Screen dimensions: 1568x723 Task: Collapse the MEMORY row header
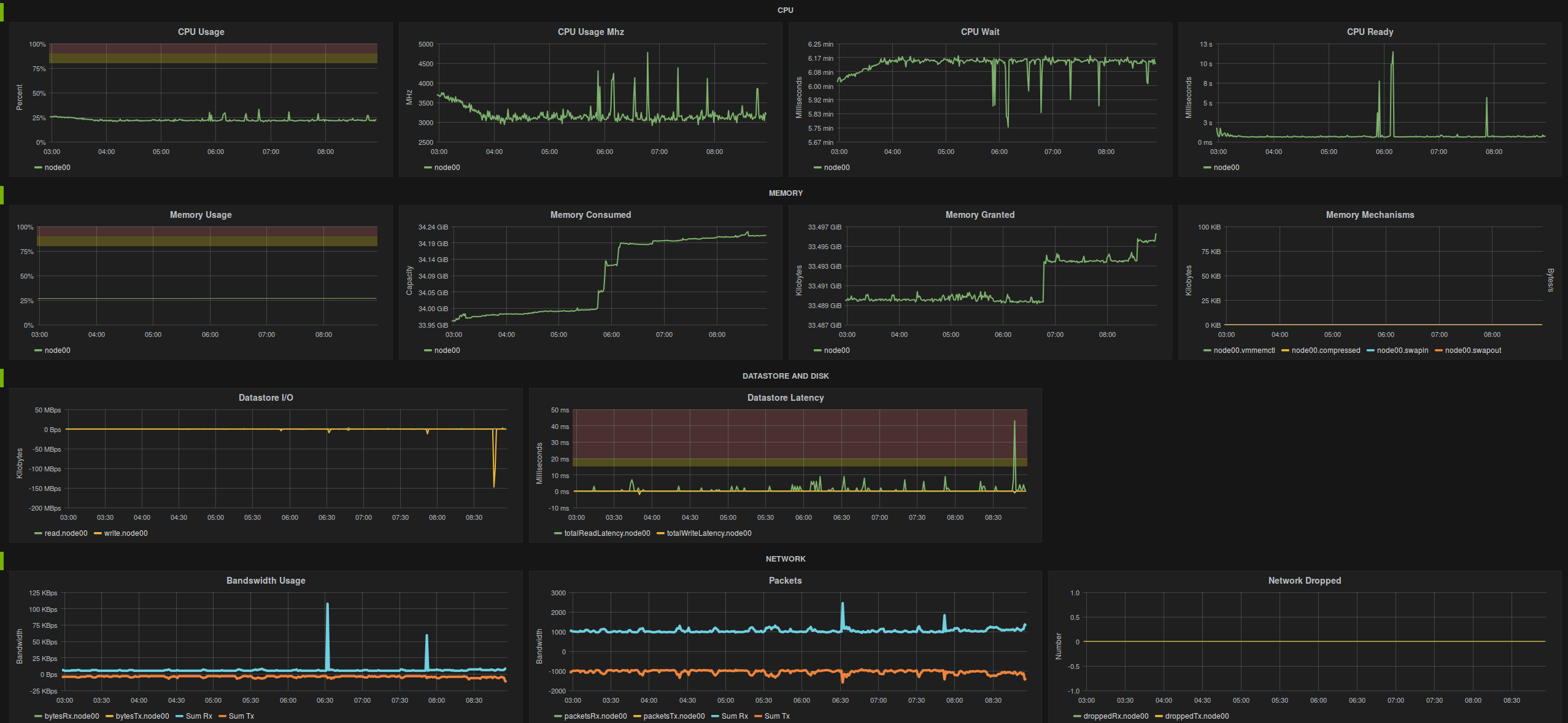(x=785, y=193)
